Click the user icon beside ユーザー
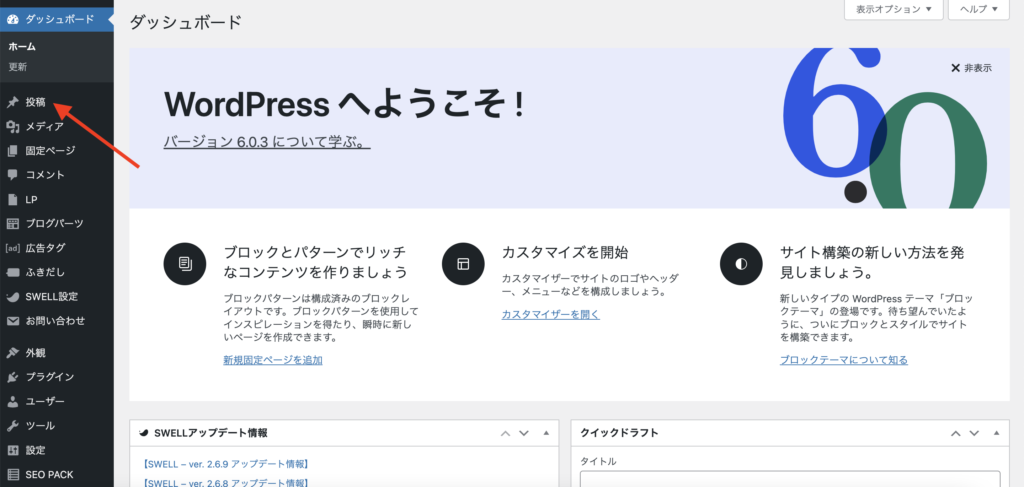 click(x=12, y=401)
